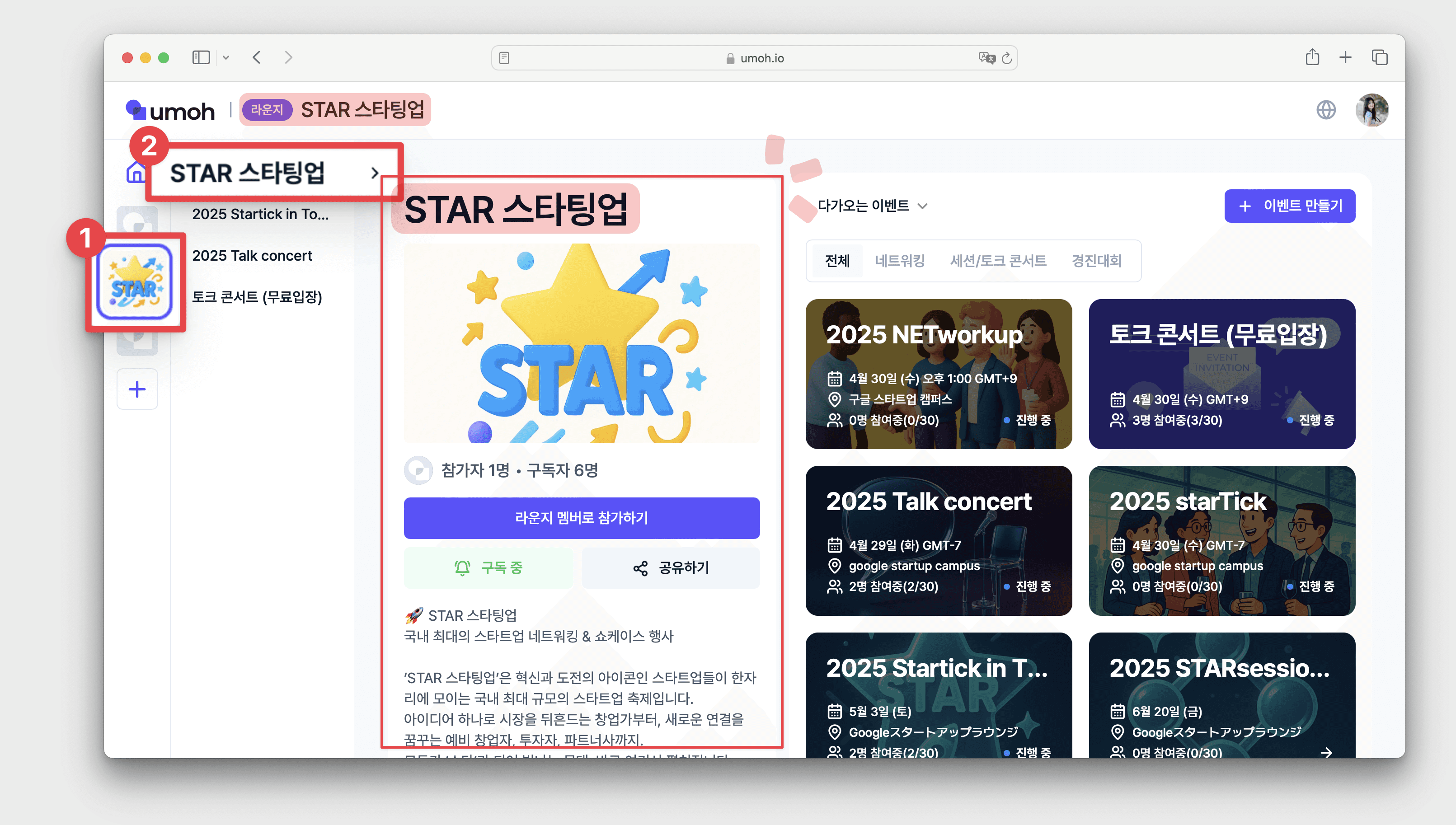Click the globe language icon

coord(1326,110)
